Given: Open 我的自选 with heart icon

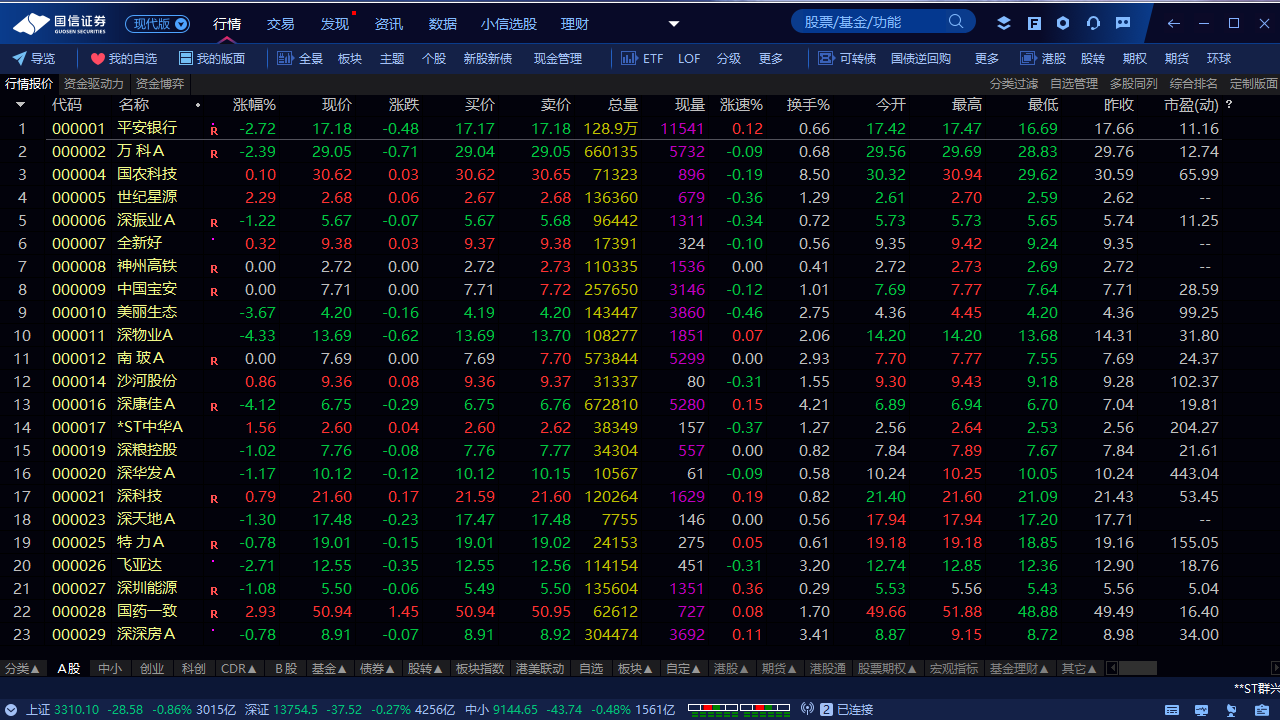Looking at the screenshot, I should pyautogui.click(x=123, y=59).
